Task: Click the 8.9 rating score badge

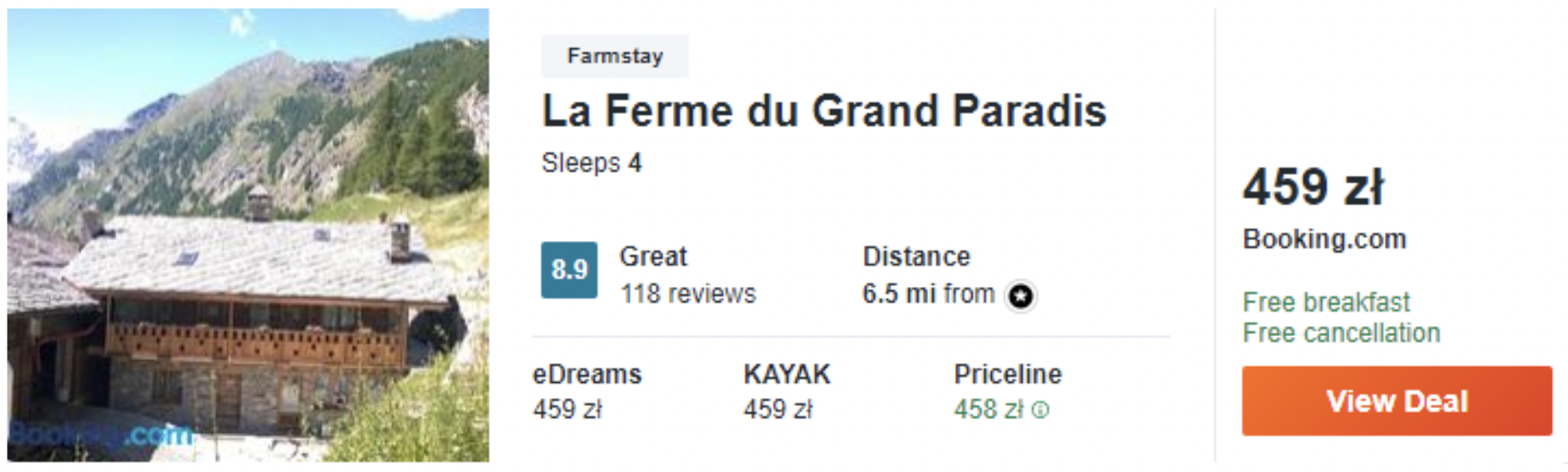Action: tap(569, 270)
